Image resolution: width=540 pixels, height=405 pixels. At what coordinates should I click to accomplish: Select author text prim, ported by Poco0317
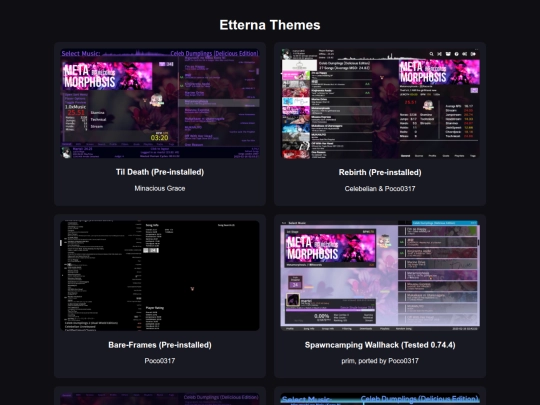click(380, 361)
